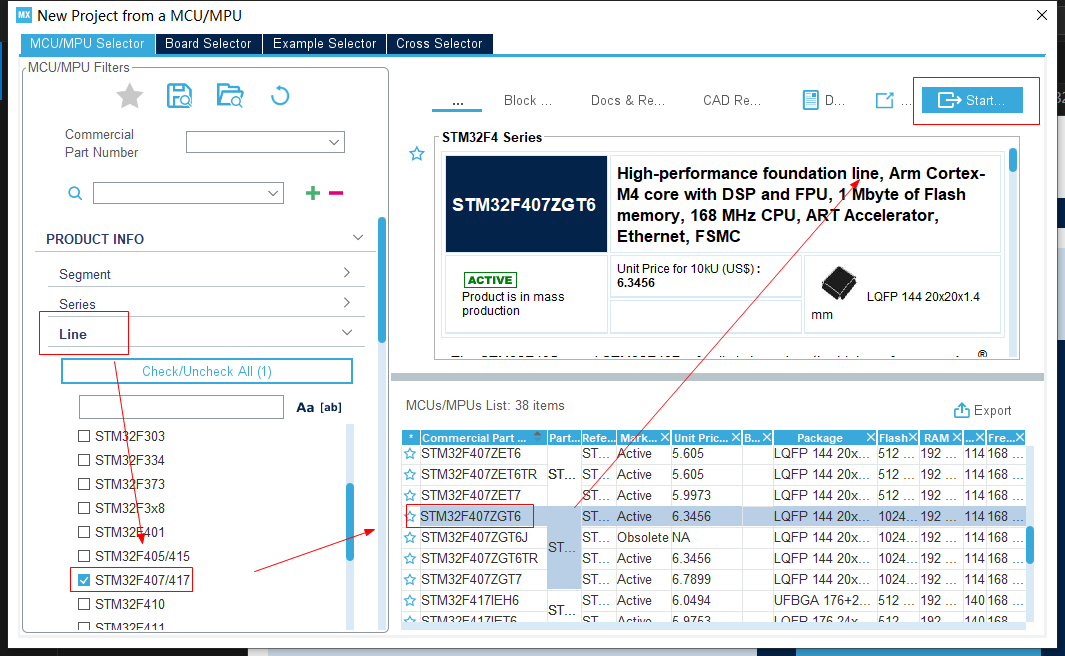Click the Line filter text field
The width and height of the screenshot is (1065, 656).
(x=181, y=407)
